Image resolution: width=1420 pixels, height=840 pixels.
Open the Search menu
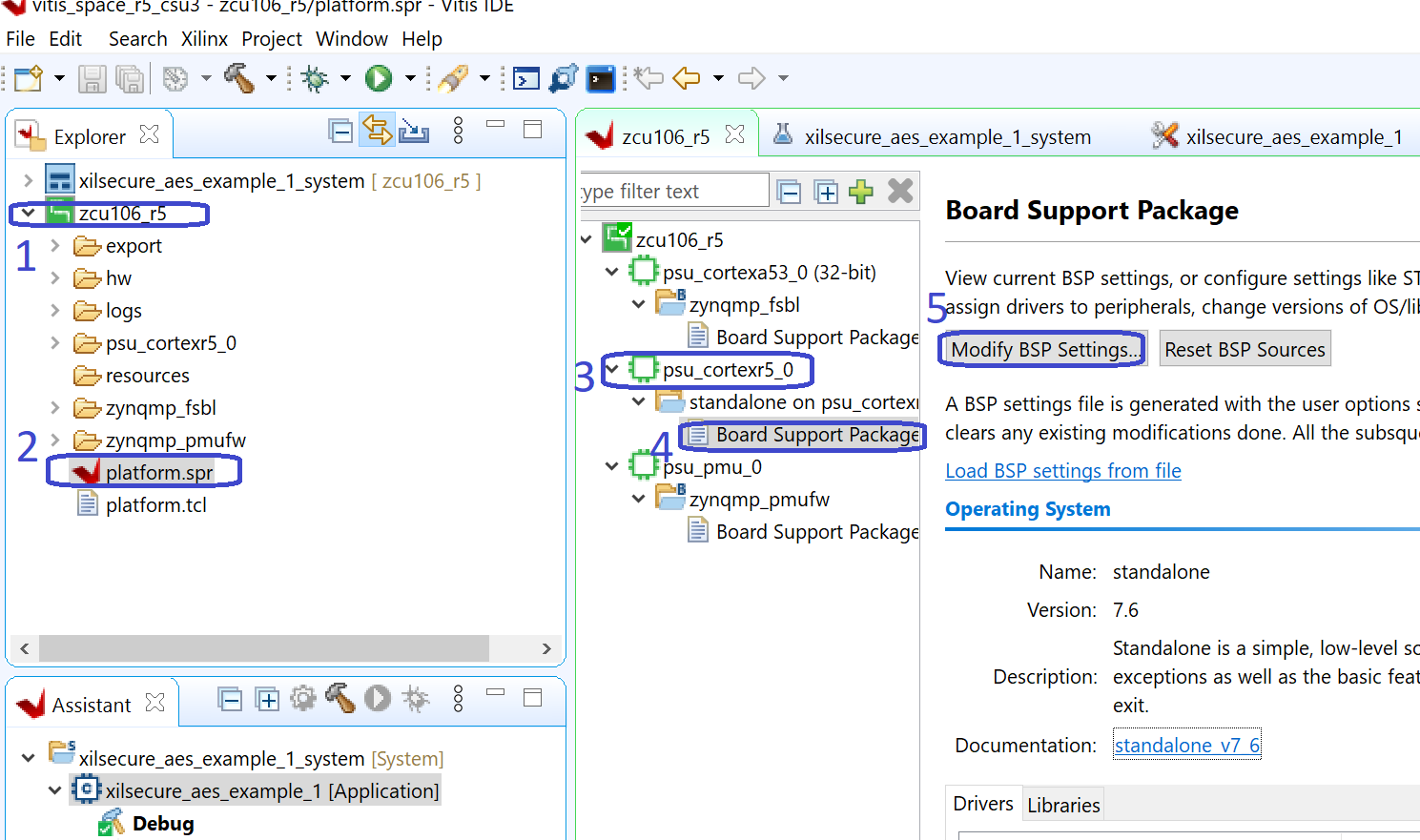pos(137,39)
